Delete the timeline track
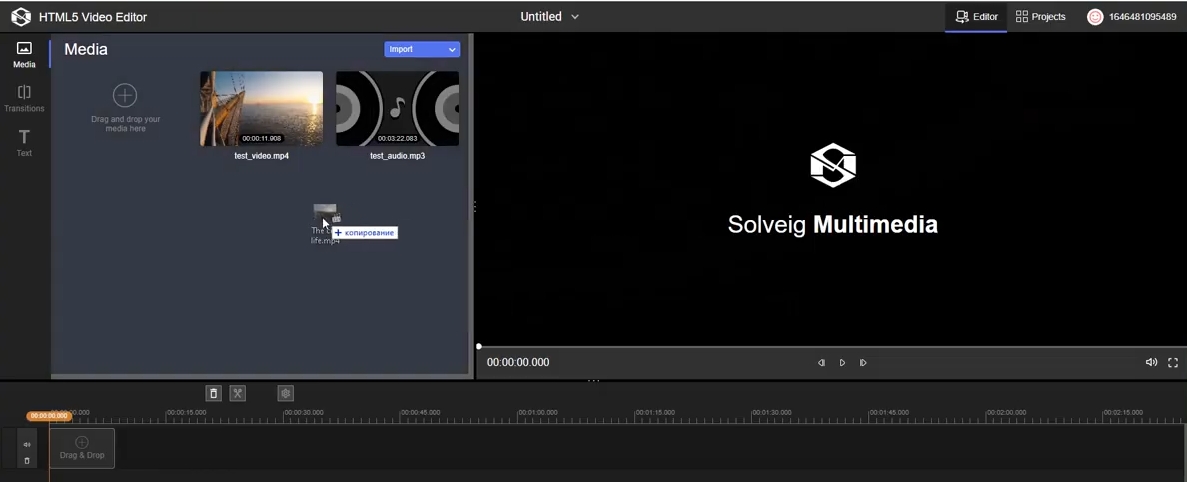The width and height of the screenshot is (1187, 482). tap(27, 460)
